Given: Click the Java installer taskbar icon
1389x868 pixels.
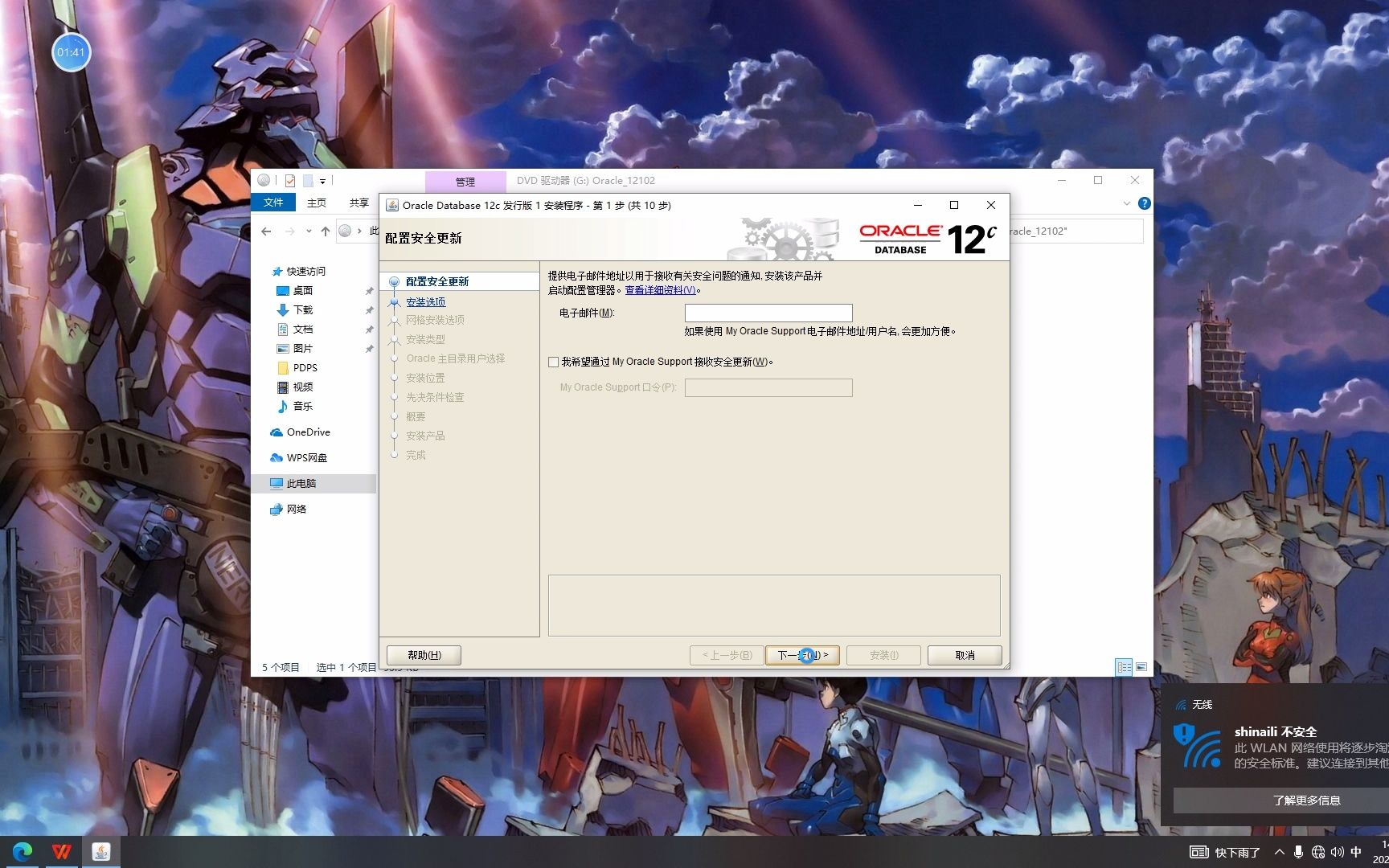Looking at the screenshot, I should [x=101, y=852].
